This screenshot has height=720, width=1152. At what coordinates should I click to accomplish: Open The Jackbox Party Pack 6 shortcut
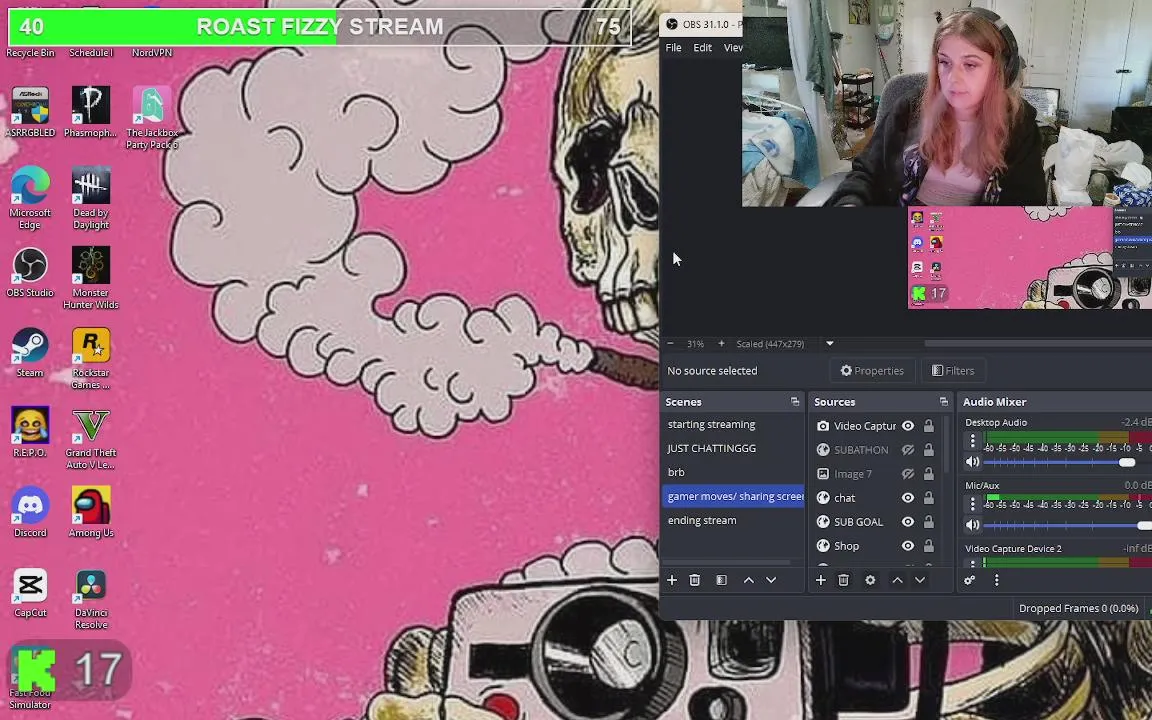click(152, 118)
